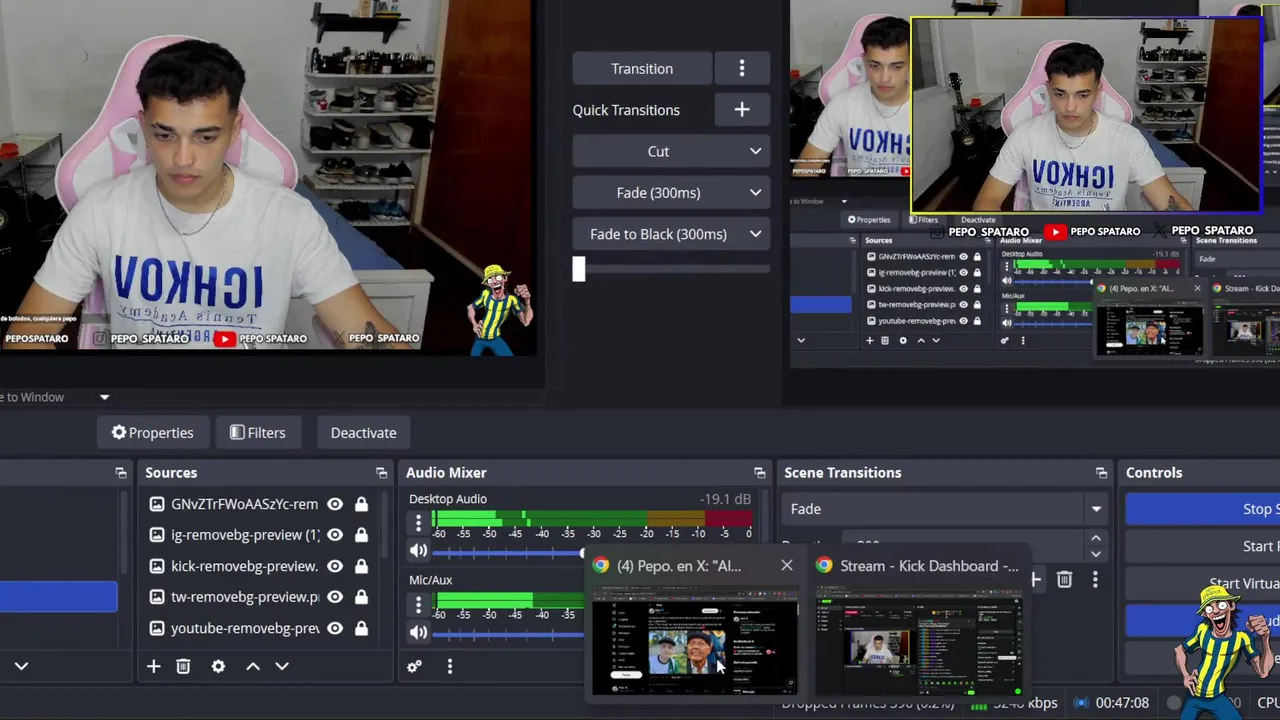Toggle visibility of kick-removebg-preview source

pos(335,566)
